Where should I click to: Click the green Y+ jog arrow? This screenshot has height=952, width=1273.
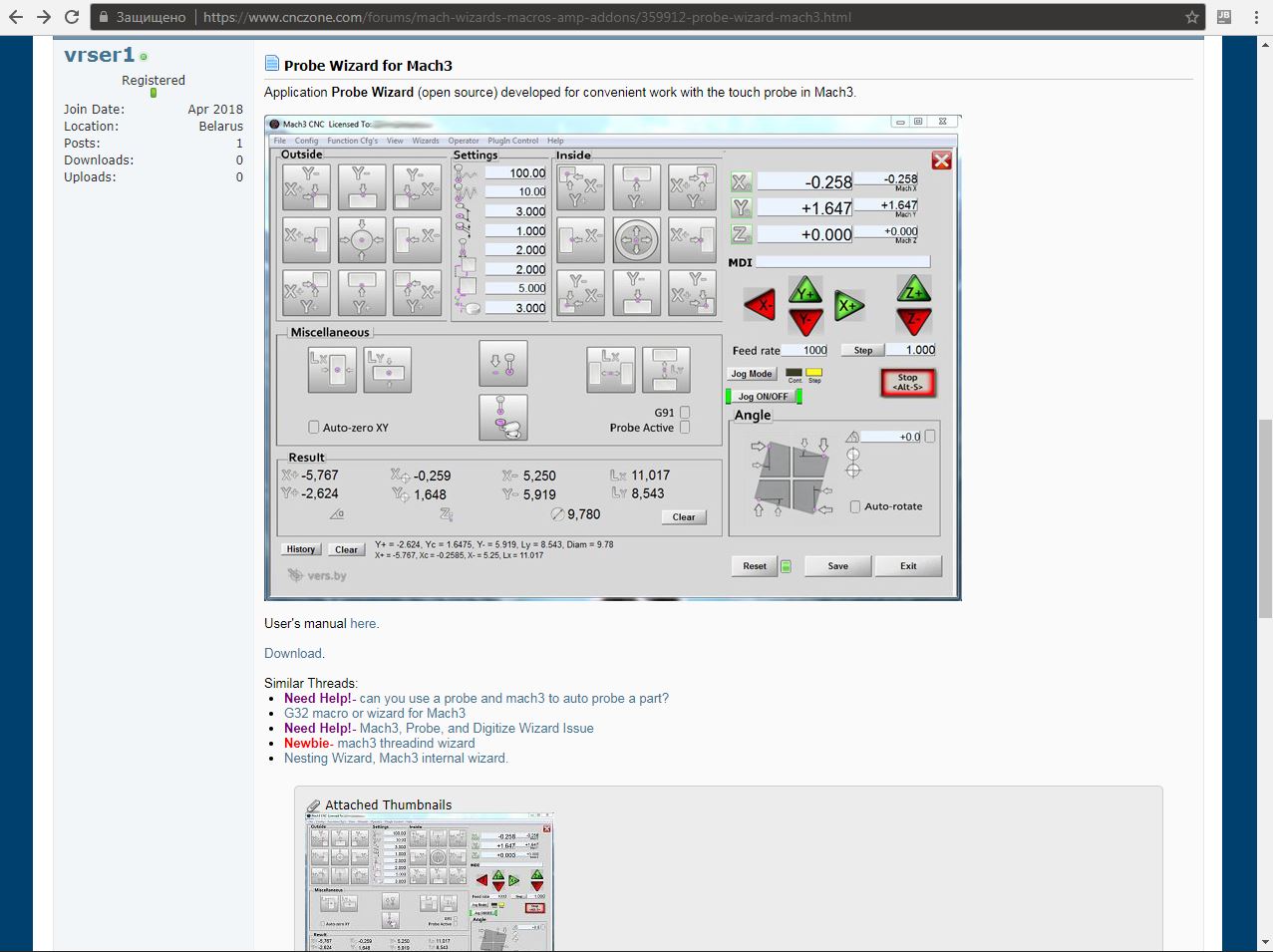click(x=805, y=290)
